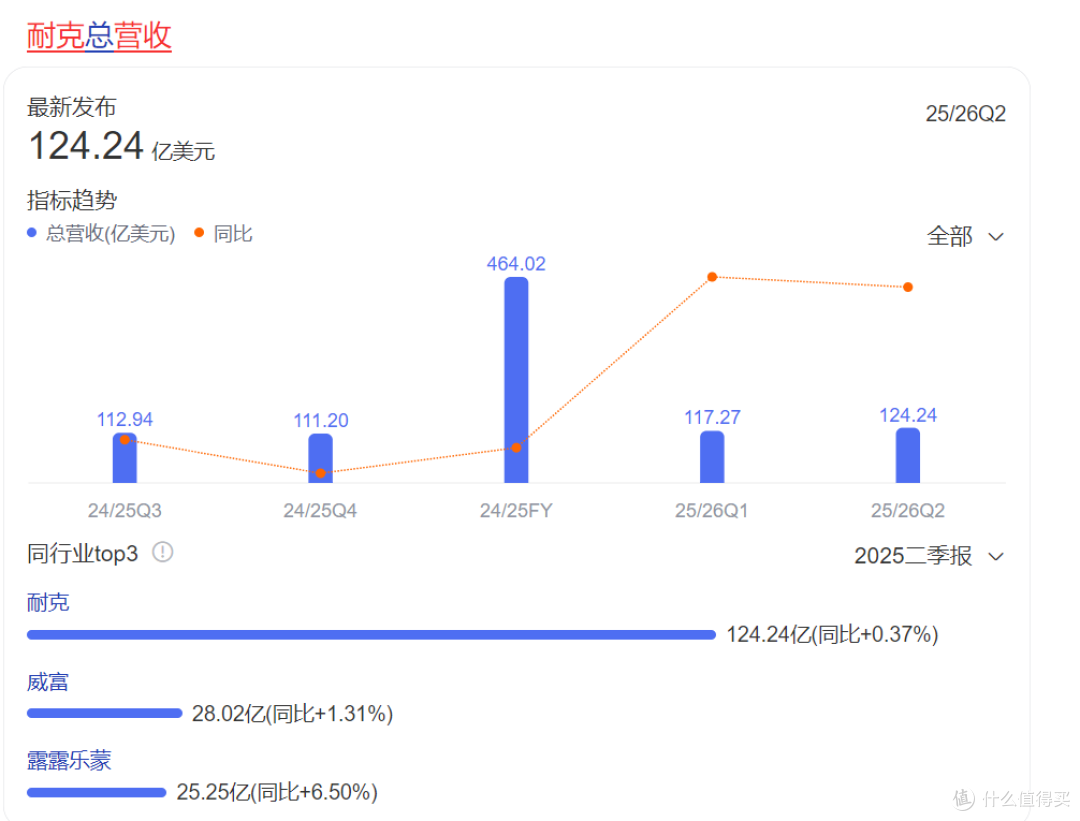Select the 25/26Q1 bar labeled 117.27
This screenshot has height=821, width=1080.
click(712, 457)
